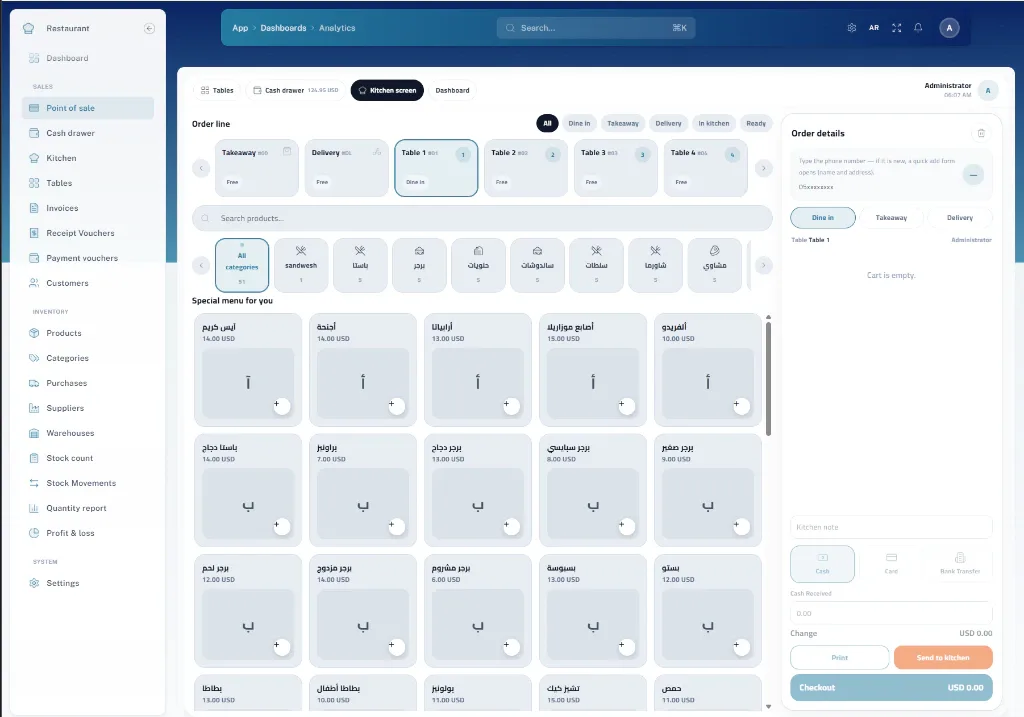
Task: Show more order line cards with right arrow
Action: click(x=763, y=168)
